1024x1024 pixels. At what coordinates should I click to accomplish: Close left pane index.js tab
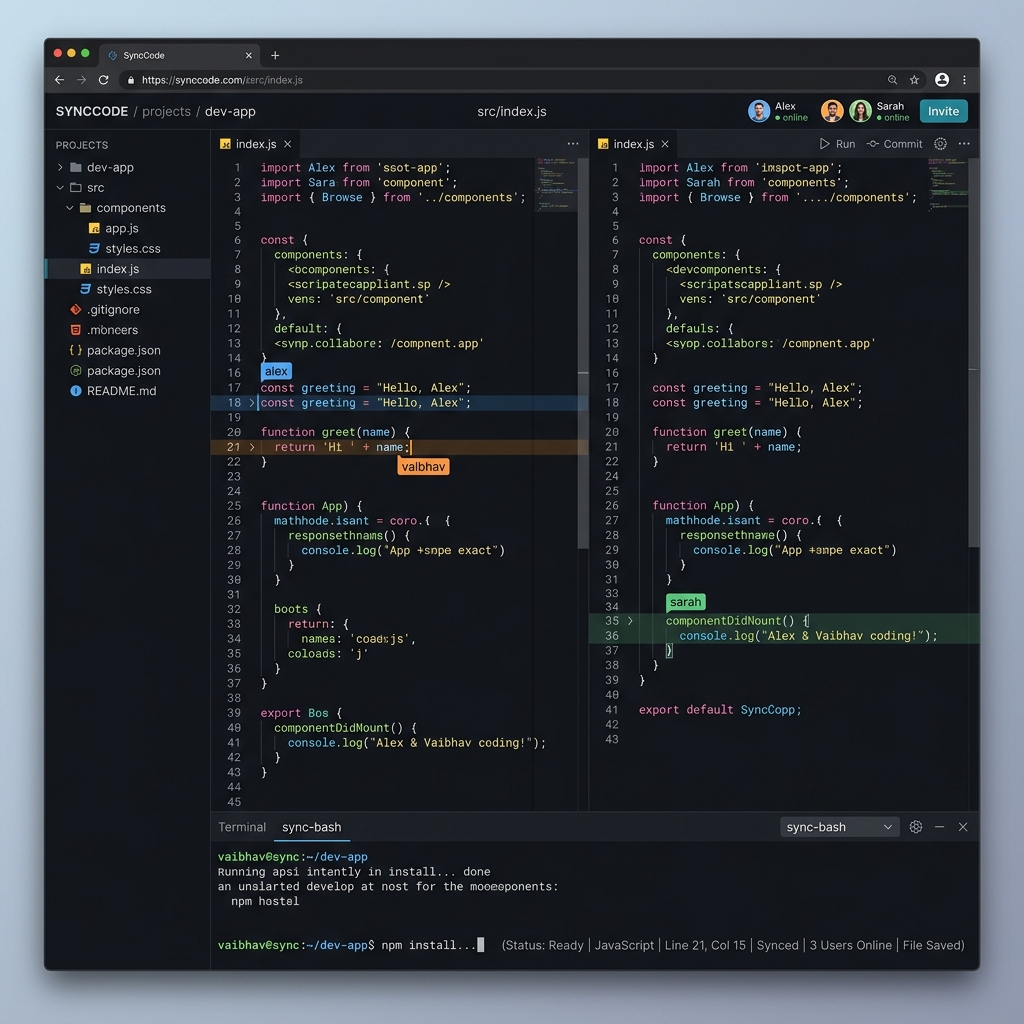click(287, 144)
